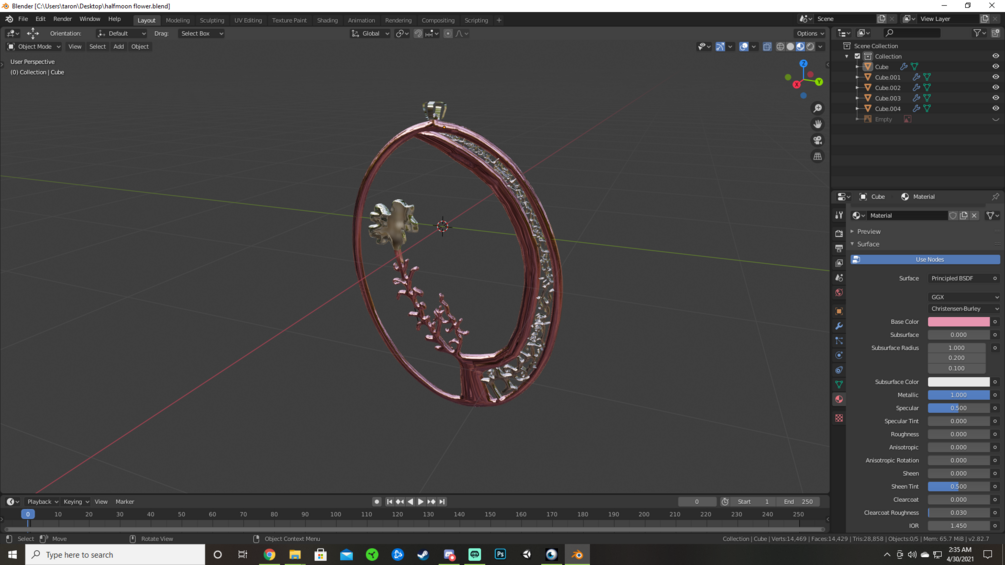Image resolution: width=1005 pixels, height=565 pixels.
Task: Open the File menu
Action: click(x=23, y=19)
